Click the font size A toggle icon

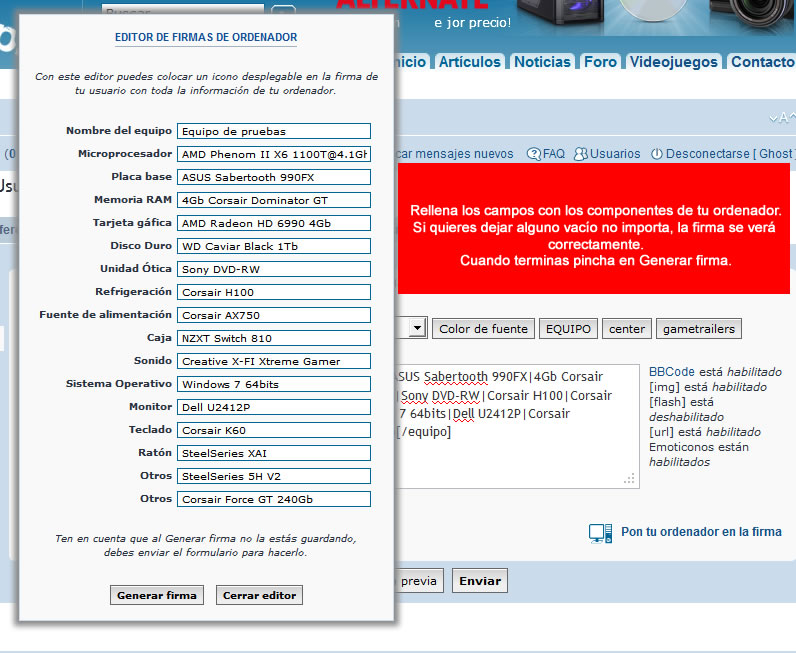point(782,118)
